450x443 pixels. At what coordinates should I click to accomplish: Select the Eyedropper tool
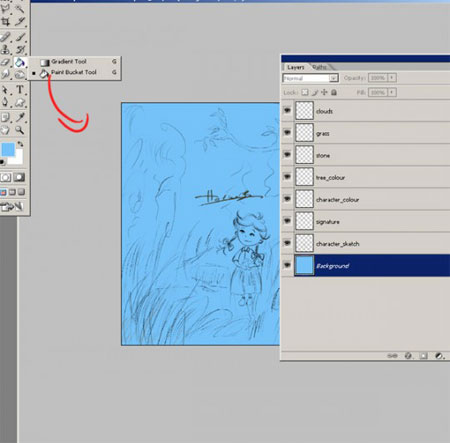click(20, 117)
